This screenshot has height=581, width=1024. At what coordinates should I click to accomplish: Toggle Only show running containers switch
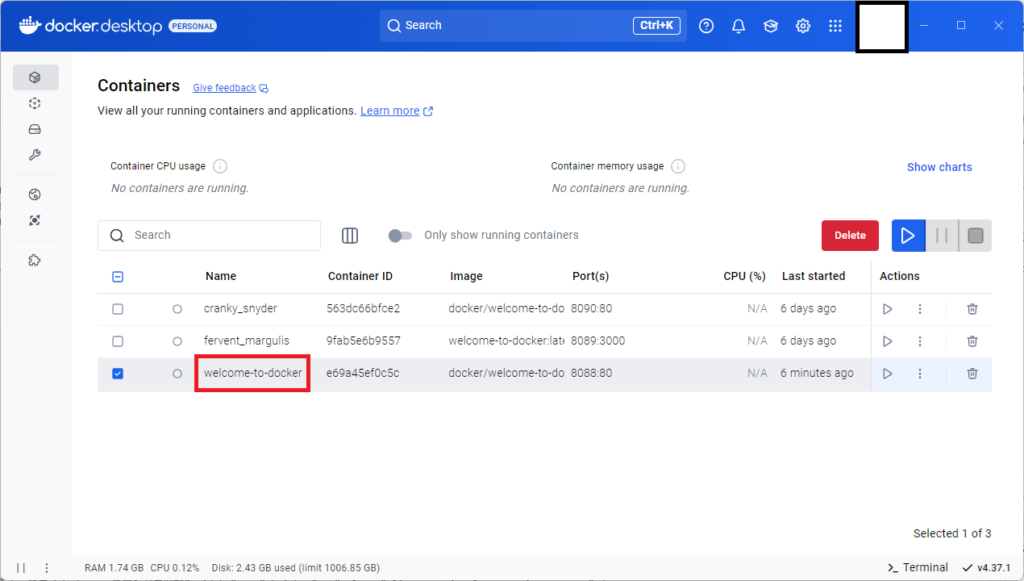pyautogui.click(x=400, y=236)
